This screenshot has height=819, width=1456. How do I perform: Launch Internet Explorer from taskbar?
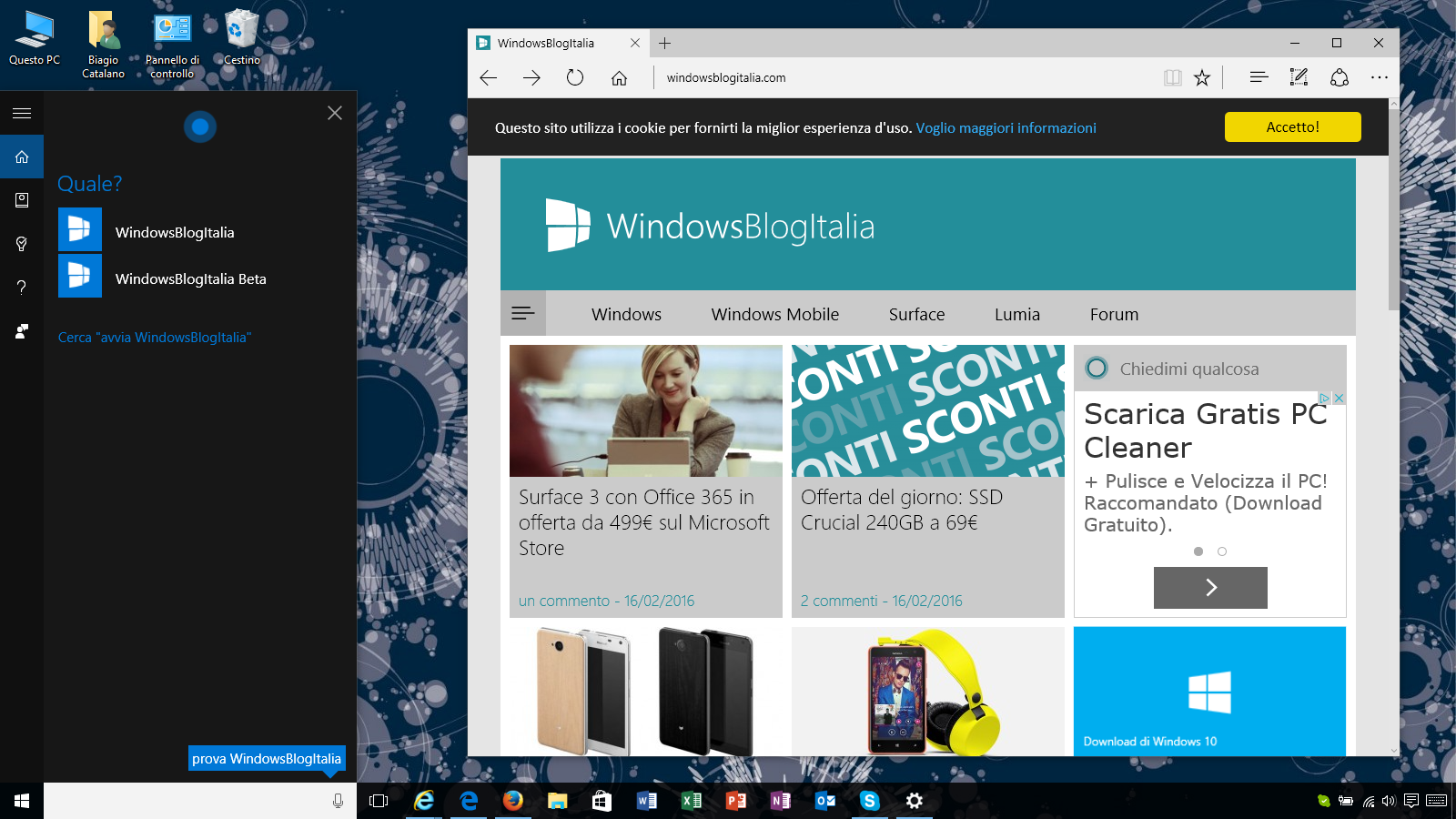[424, 801]
